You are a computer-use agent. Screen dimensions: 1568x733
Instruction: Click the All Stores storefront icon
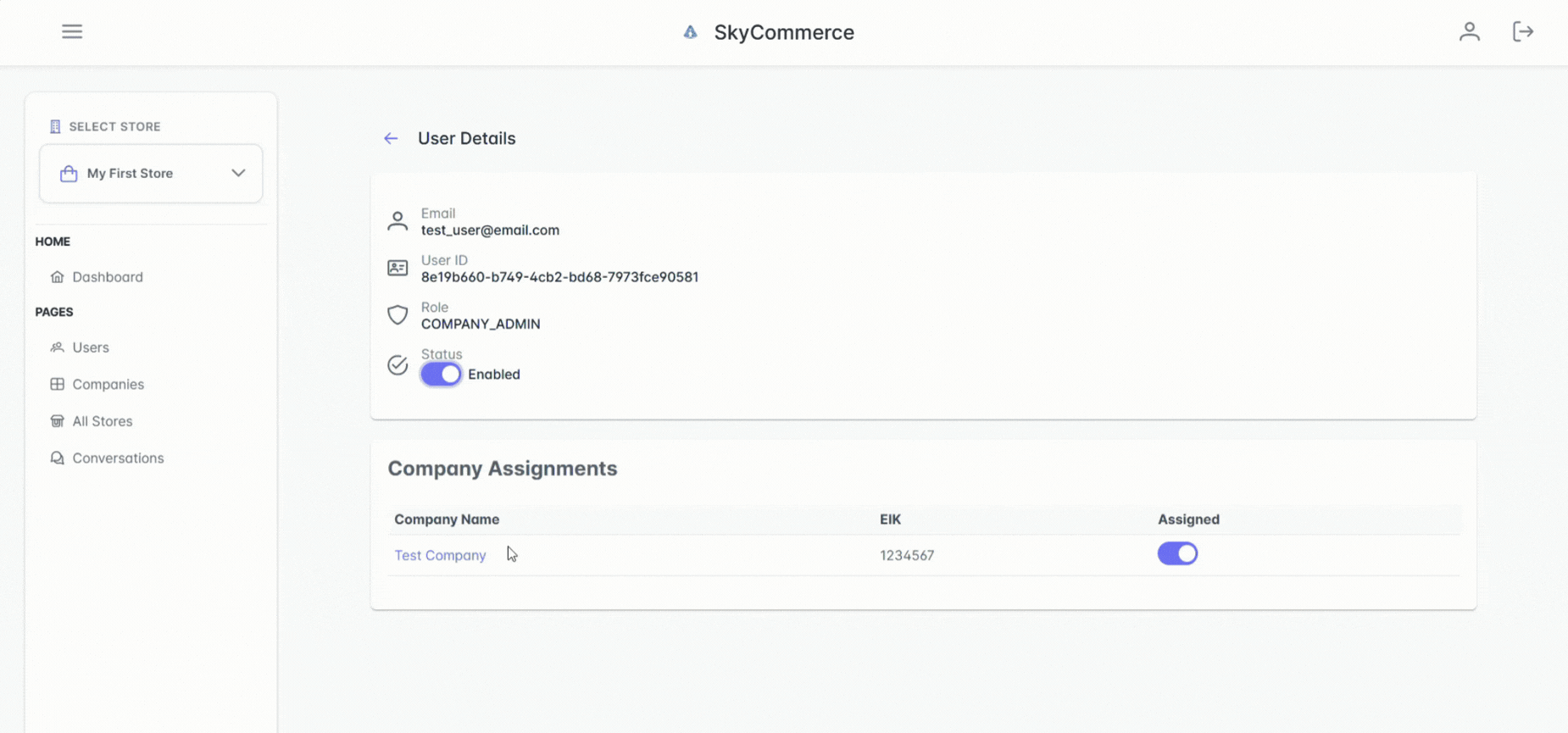coord(57,421)
